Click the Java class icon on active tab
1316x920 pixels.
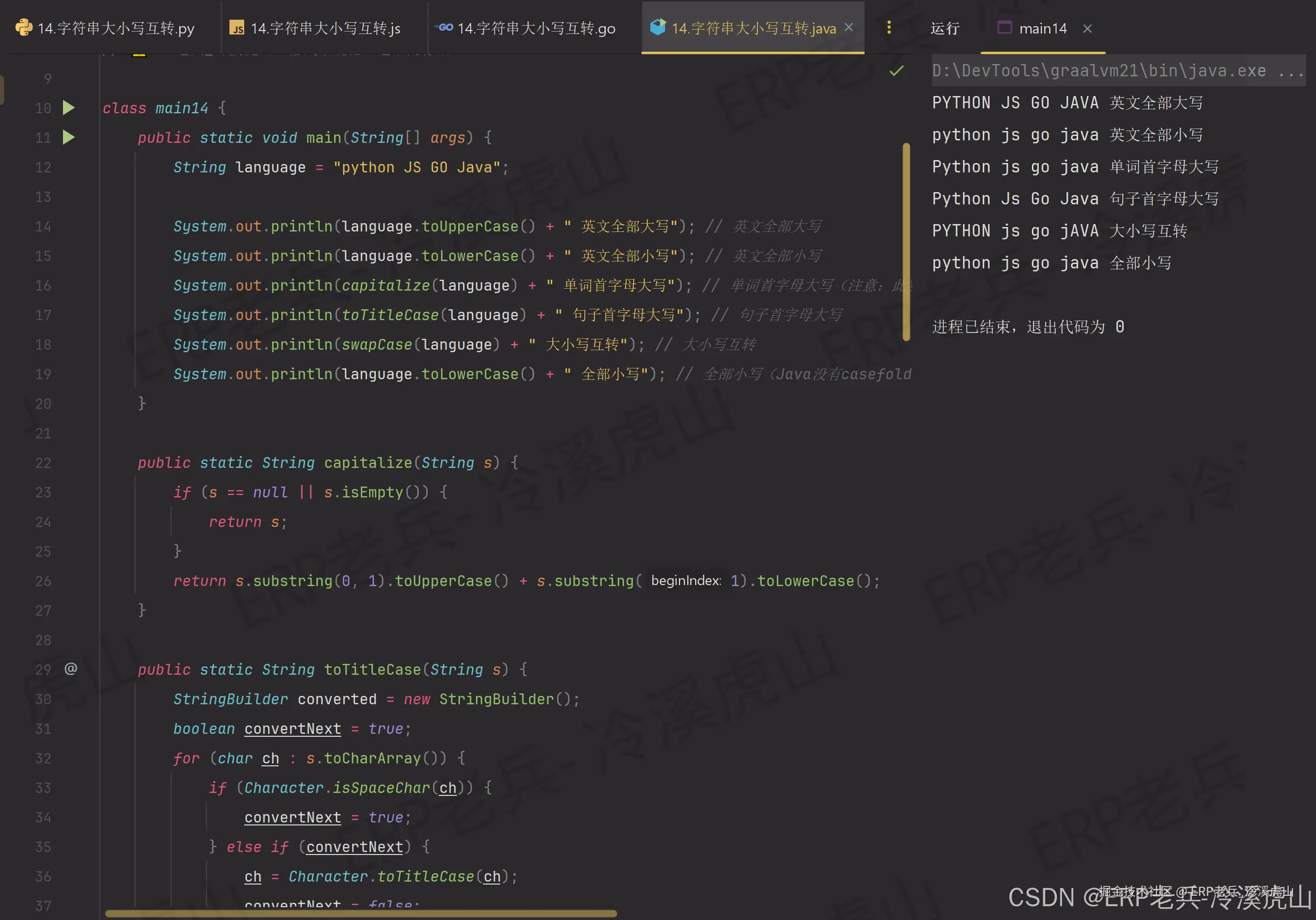(657, 27)
